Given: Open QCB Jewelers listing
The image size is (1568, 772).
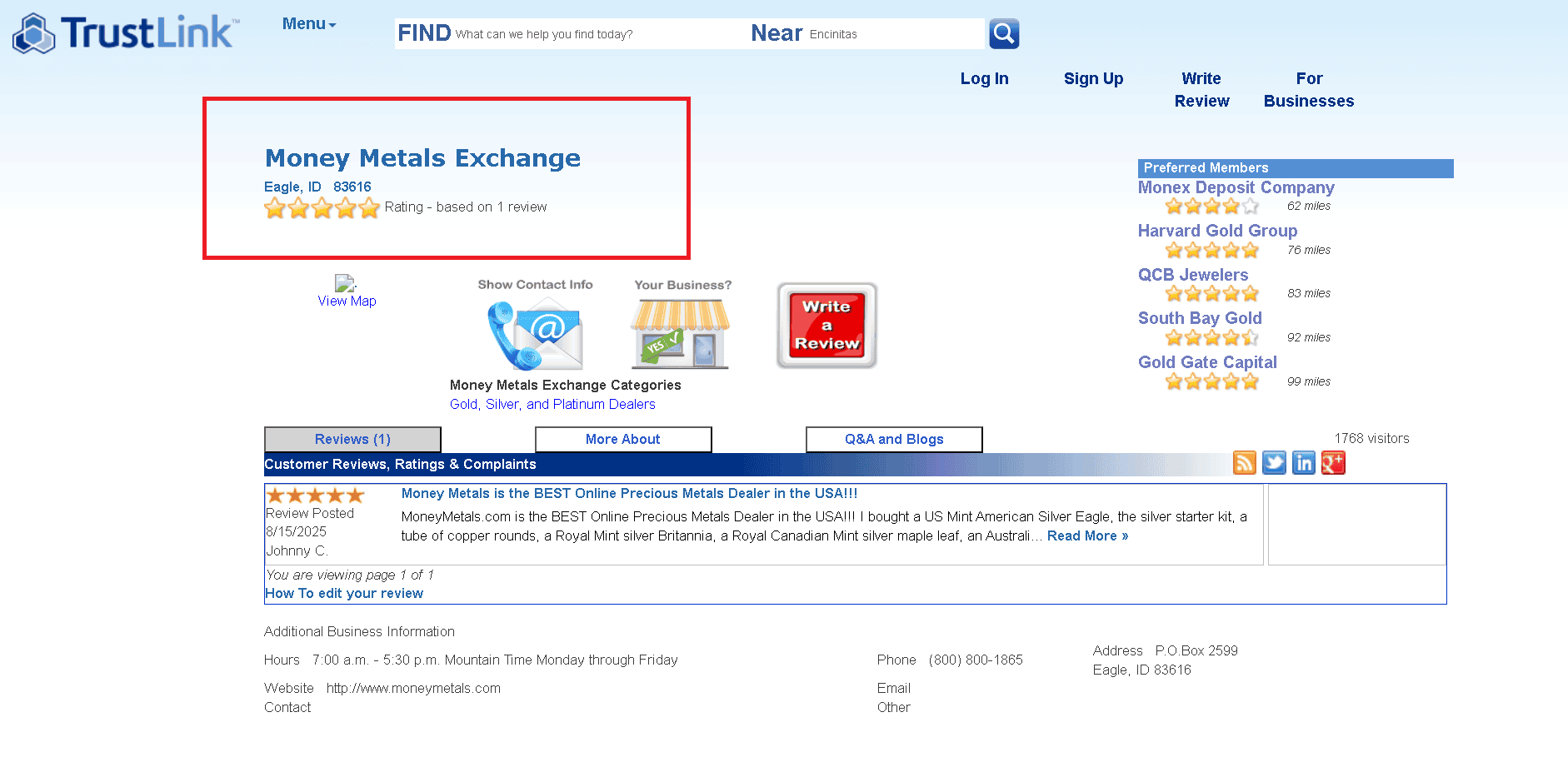Looking at the screenshot, I should pos(1193,275).
